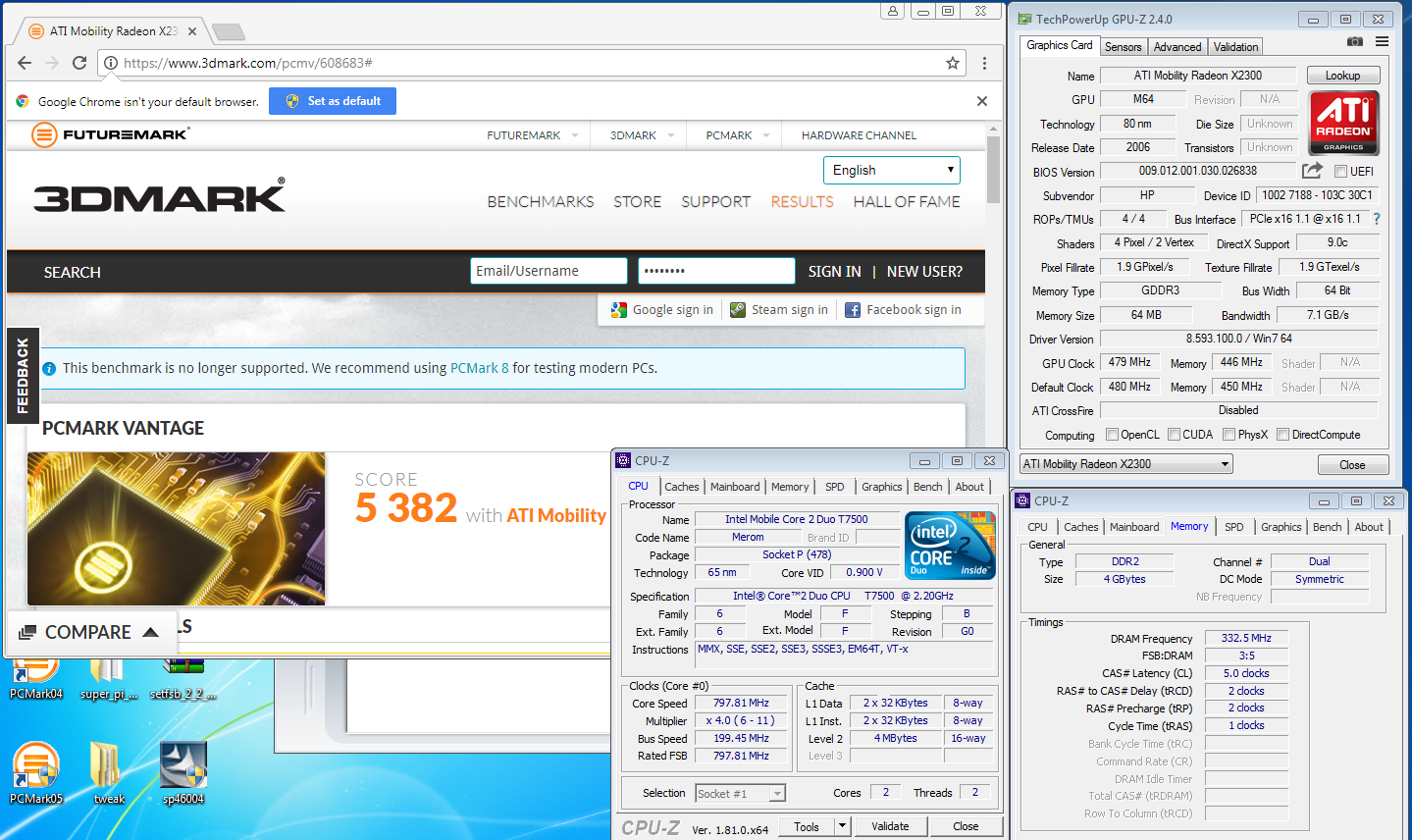Toggle the PhysX checkbox
Image resolution: width=1412 pixels, height=840 pixels.
(1229, 435)
